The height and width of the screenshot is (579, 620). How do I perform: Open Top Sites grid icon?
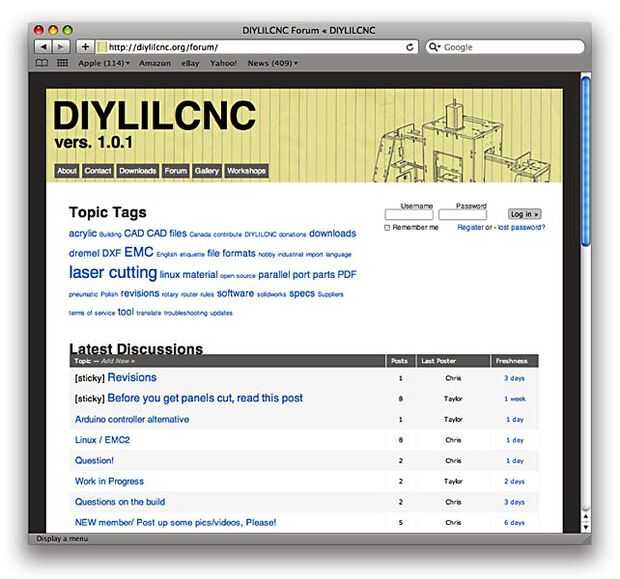(x=62, y=63)
